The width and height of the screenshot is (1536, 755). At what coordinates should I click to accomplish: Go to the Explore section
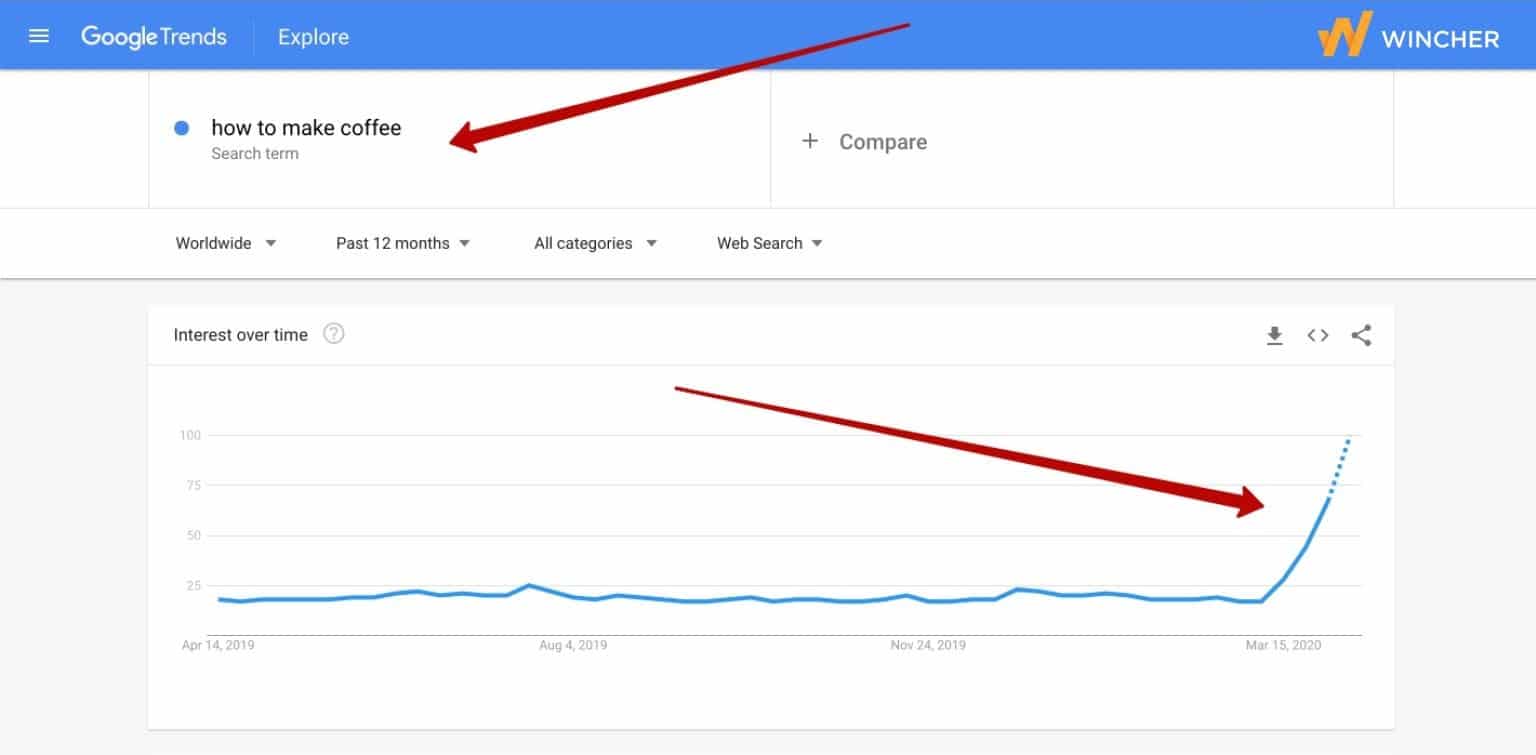click(x=313, y=37)
